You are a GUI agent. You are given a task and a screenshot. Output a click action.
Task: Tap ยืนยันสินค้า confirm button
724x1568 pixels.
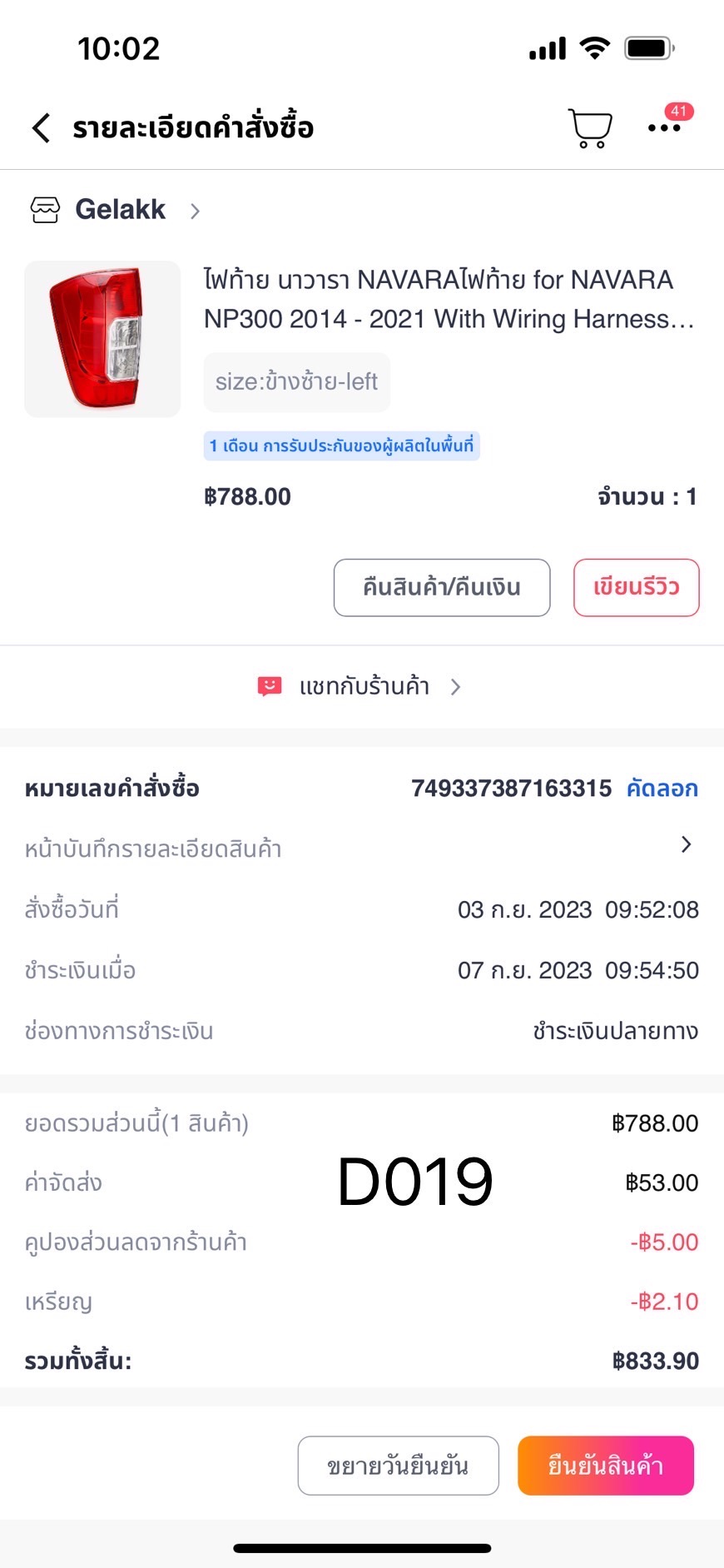click(x=605, y=1466)
